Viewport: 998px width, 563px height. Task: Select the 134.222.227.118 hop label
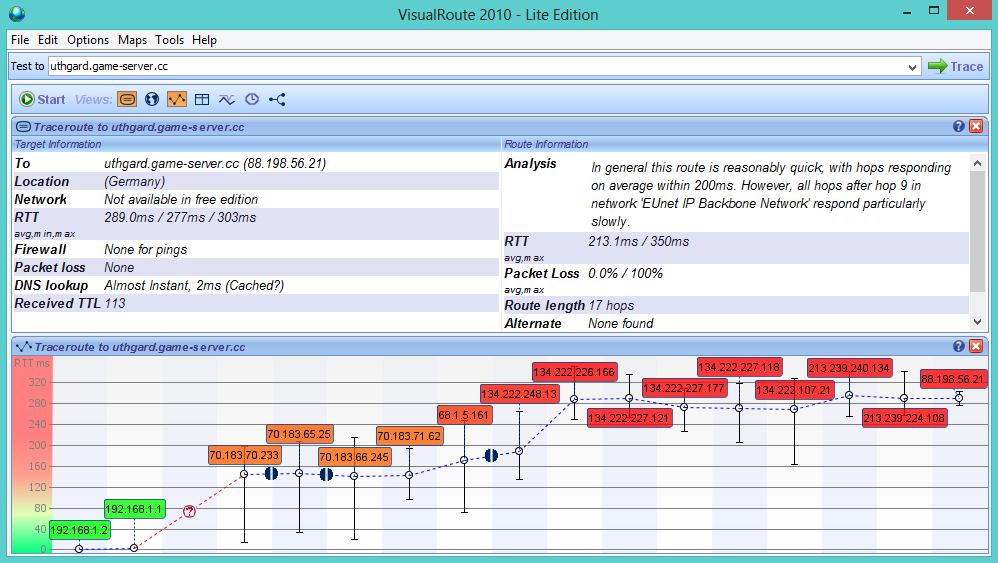coord(739,367)
